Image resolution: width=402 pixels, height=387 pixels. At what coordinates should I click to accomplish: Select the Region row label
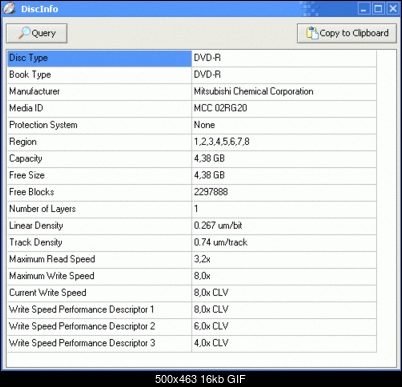[99, 142]
